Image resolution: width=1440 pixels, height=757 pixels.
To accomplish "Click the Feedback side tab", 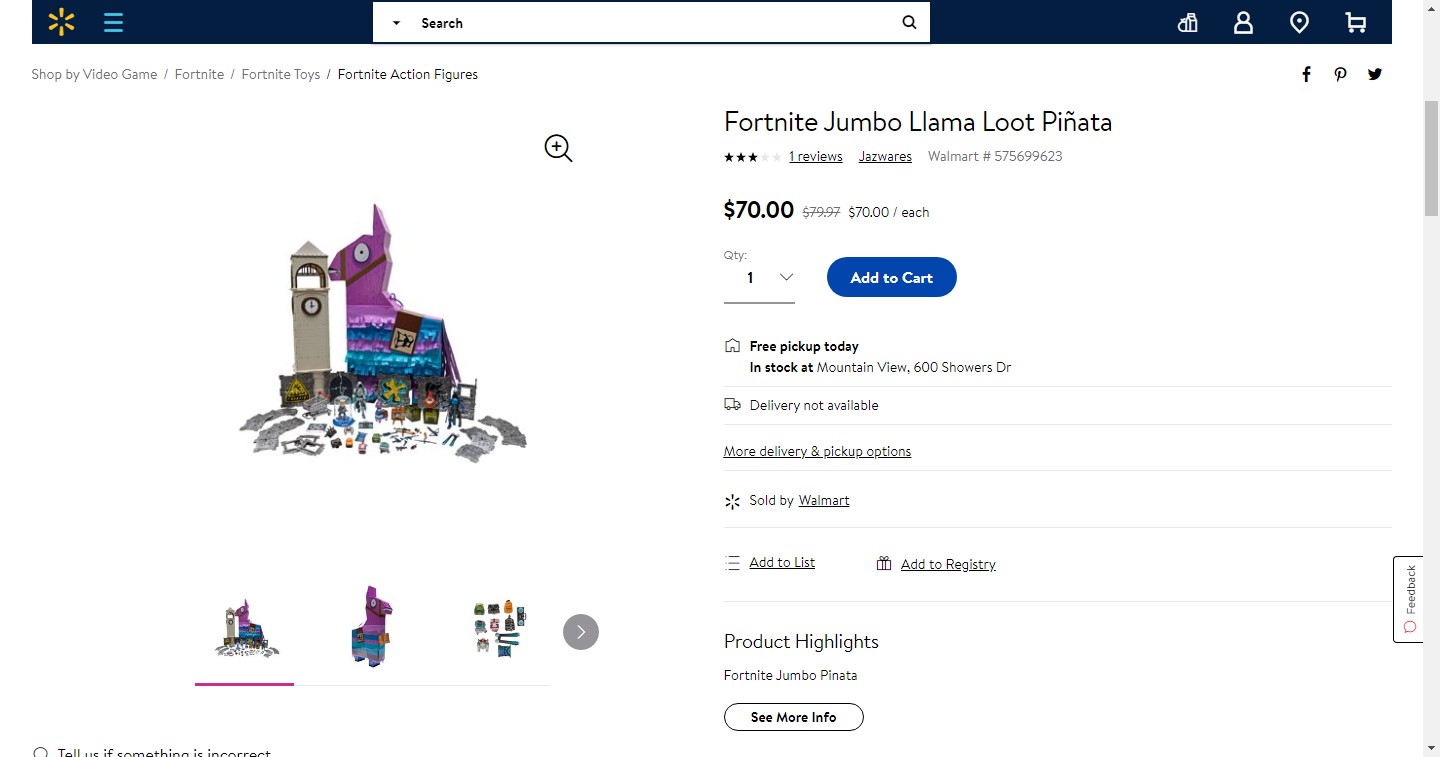I will [1408, 598].
